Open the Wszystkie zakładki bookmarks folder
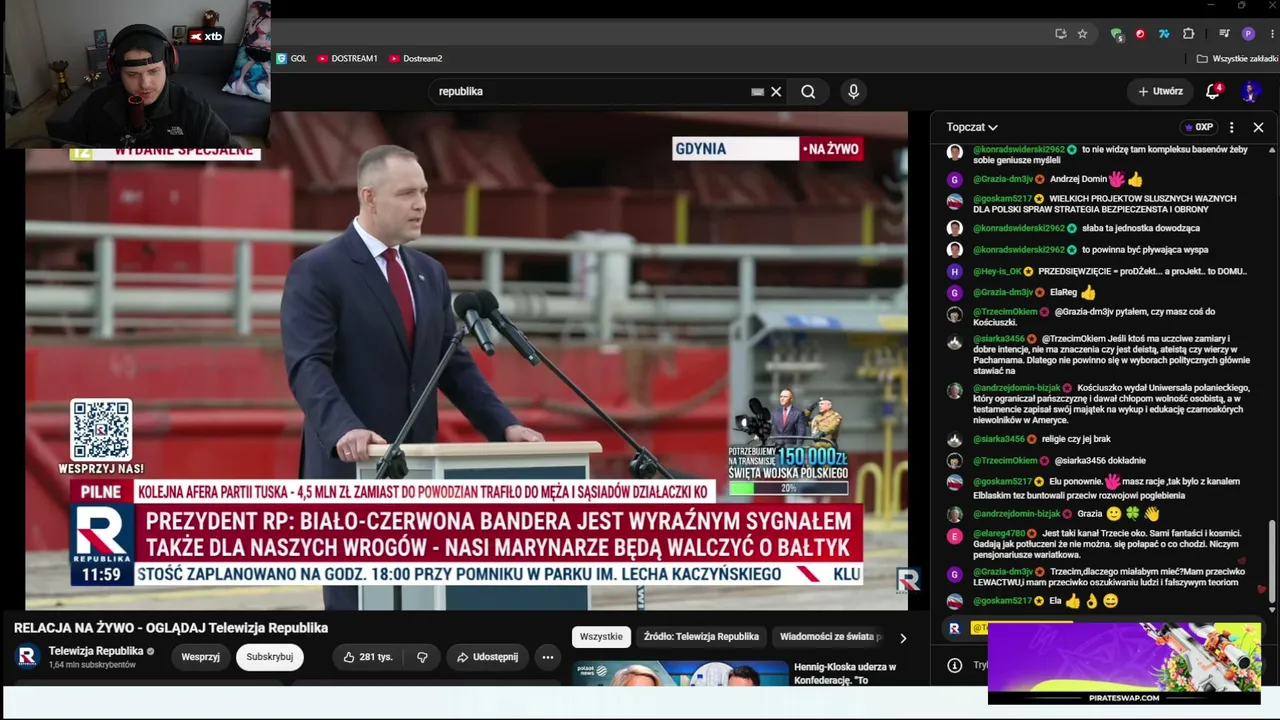Viewport: 1280px width, 720px height. pyautogui.click(x=1236, y=59)
